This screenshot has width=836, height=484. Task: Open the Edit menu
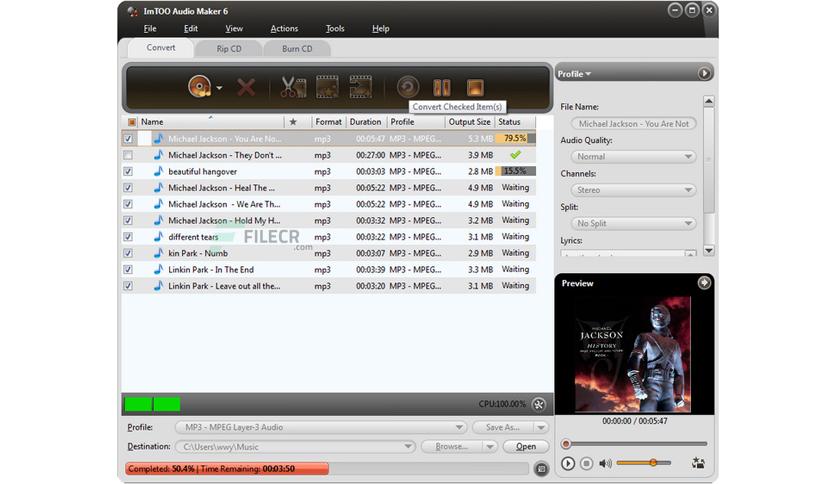coord(191,29)
